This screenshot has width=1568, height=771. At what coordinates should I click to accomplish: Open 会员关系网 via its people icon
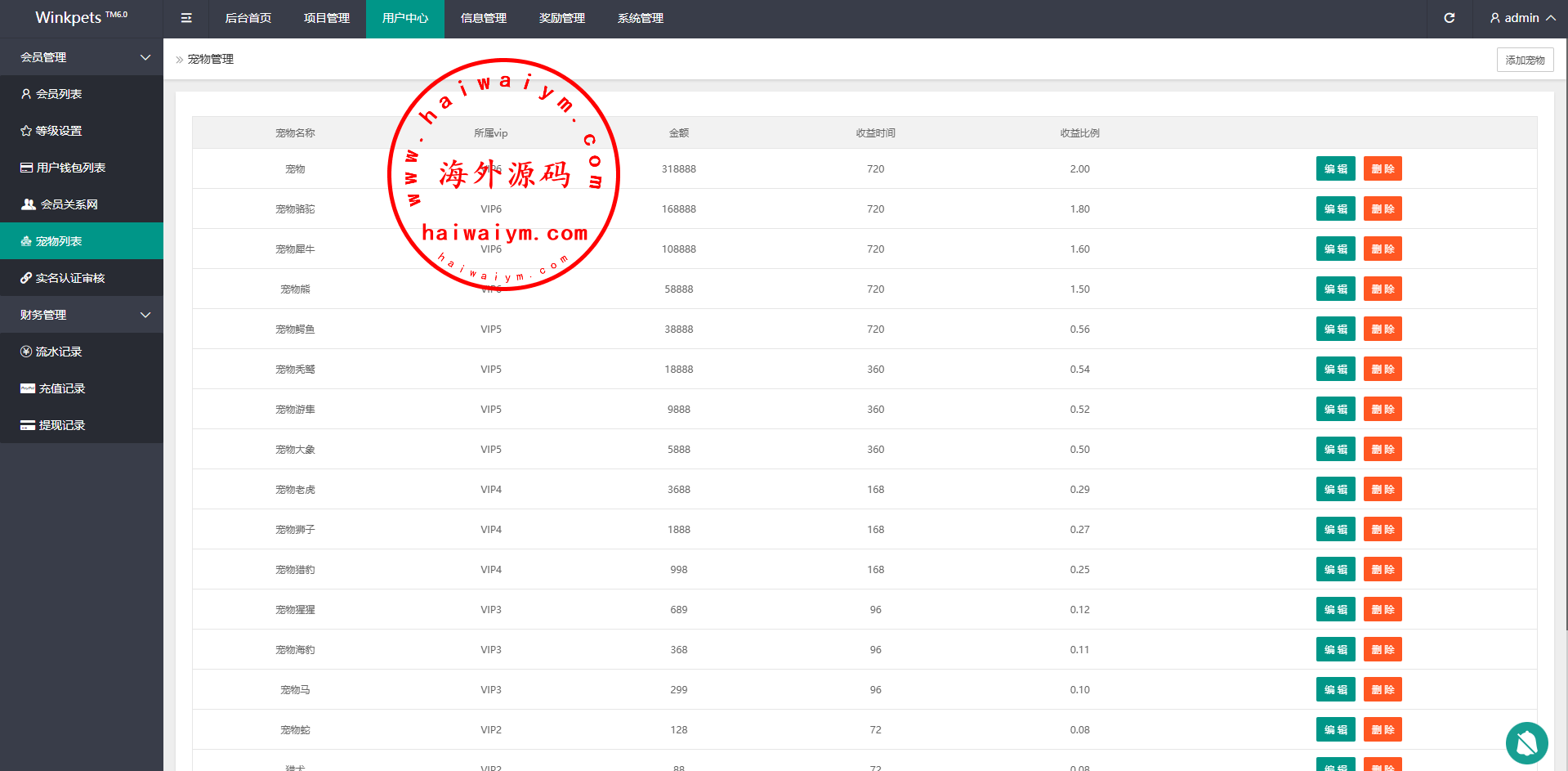point(29,204)
